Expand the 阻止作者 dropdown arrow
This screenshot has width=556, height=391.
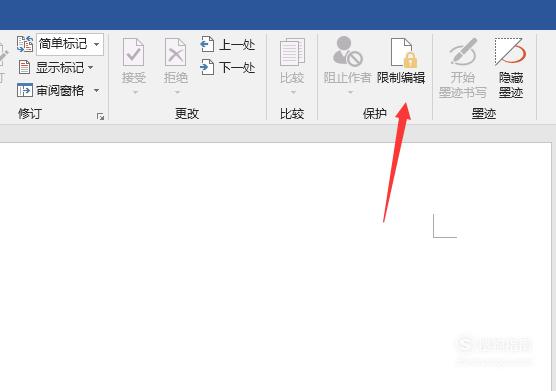point(350,93)
